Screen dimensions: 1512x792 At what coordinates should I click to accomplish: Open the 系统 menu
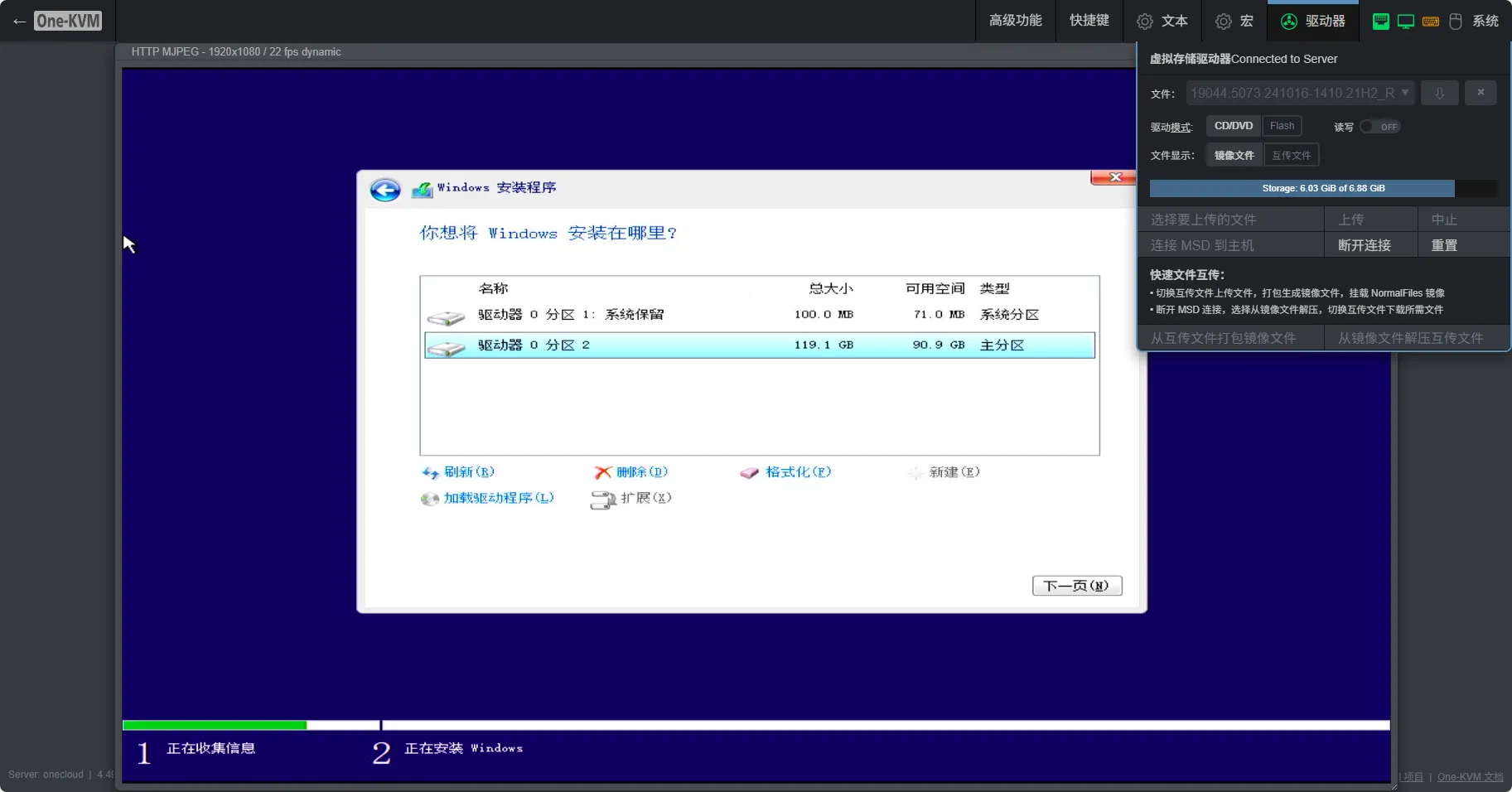pos(1485,21)
